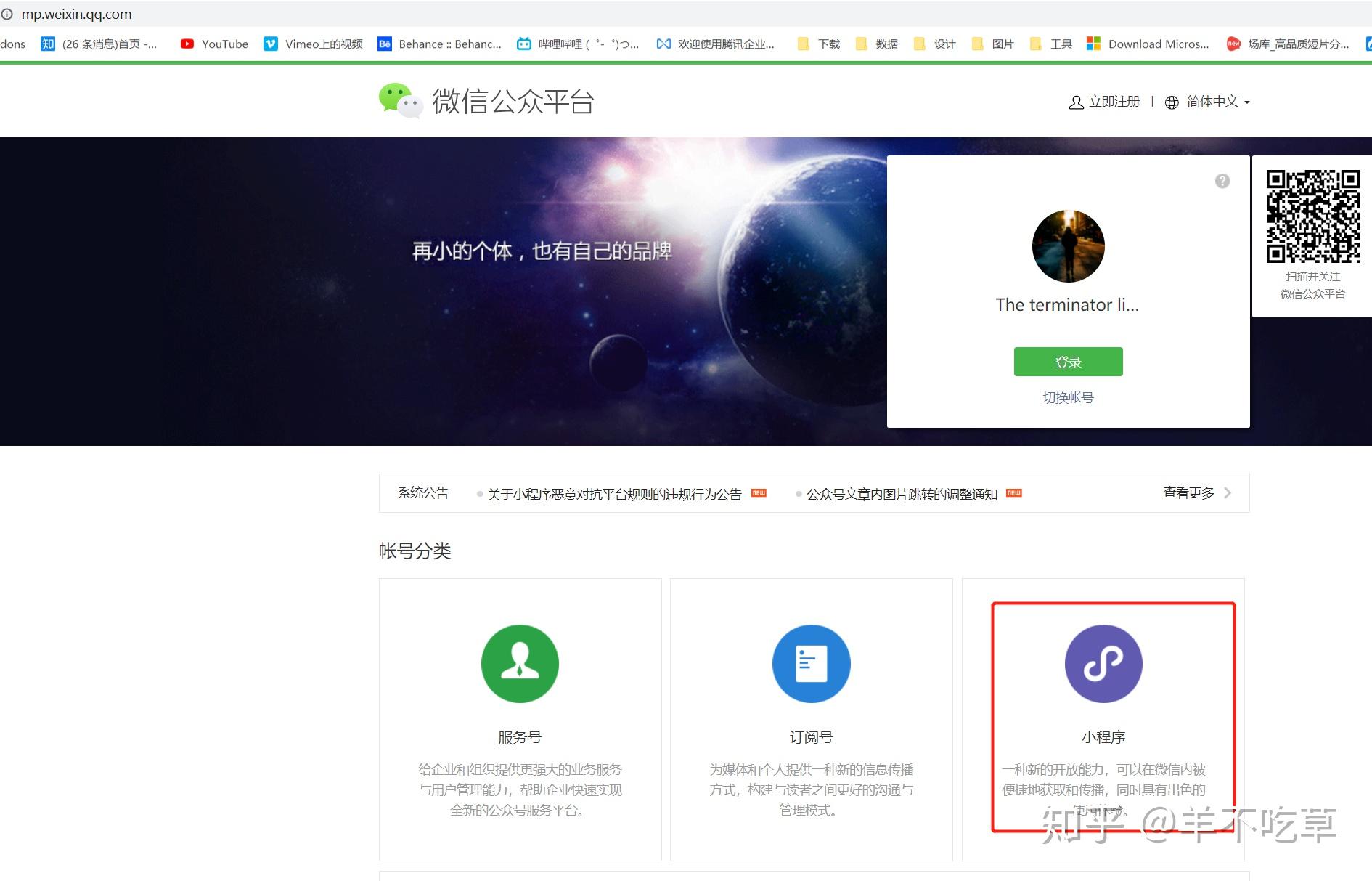The height and width of the screenshot is (881, 1372).
Task: Click the 系统公告 label
Action: (423, 493)
